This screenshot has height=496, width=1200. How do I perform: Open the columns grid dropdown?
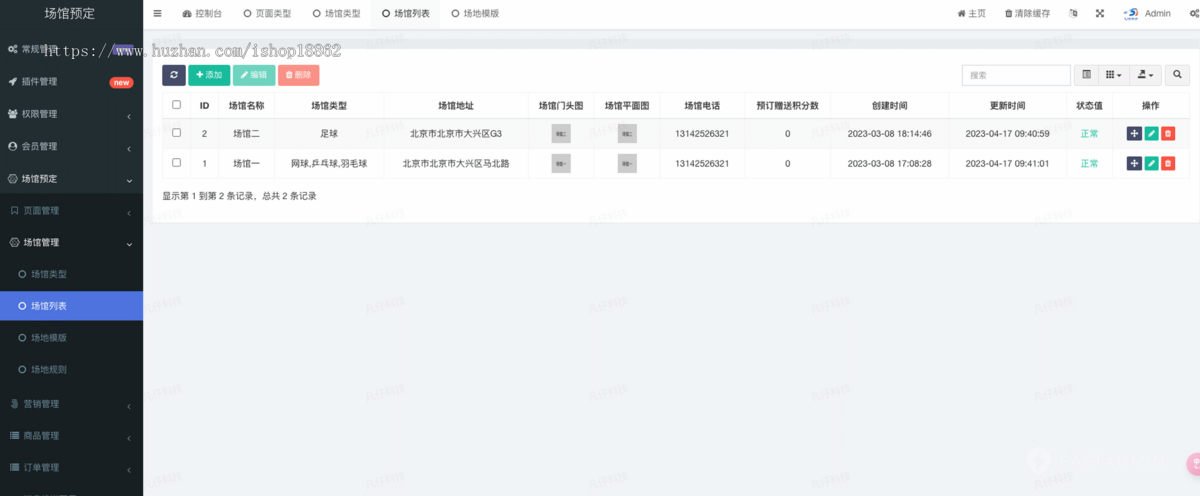click(x=1113, y=75)
